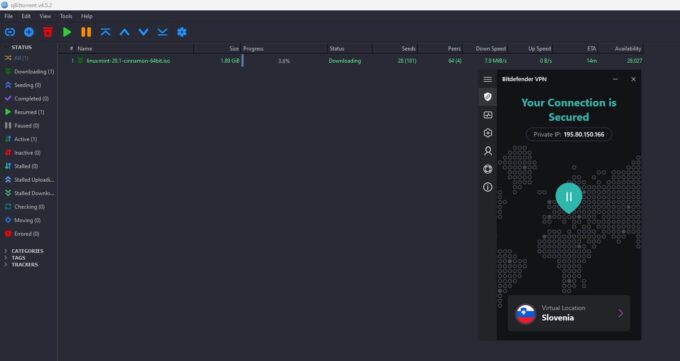Open Virtual Location Slovenia selector
This screenshot has height=361, width=680.
(x=569, y=313)
